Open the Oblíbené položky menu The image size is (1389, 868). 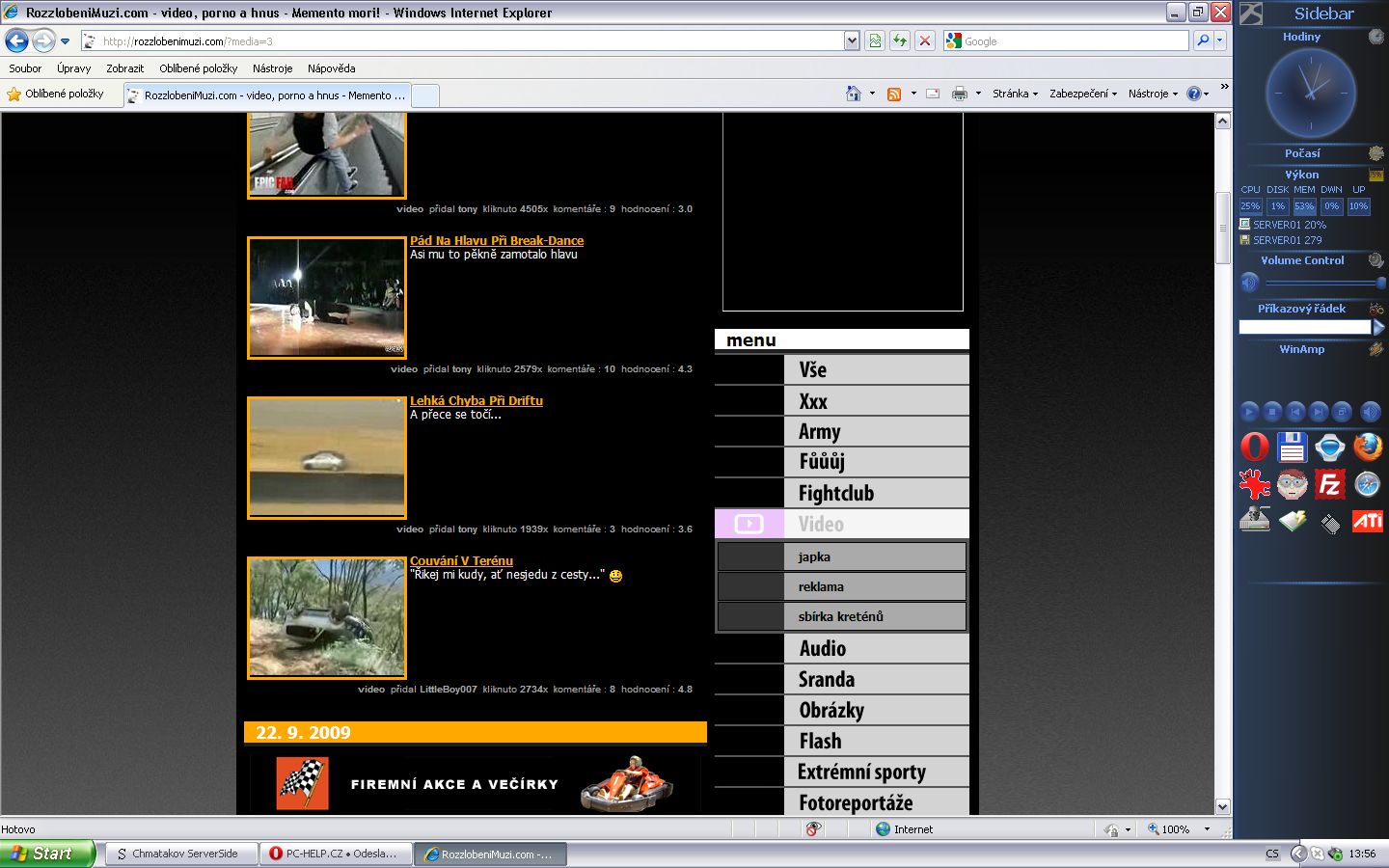[198, 68]
